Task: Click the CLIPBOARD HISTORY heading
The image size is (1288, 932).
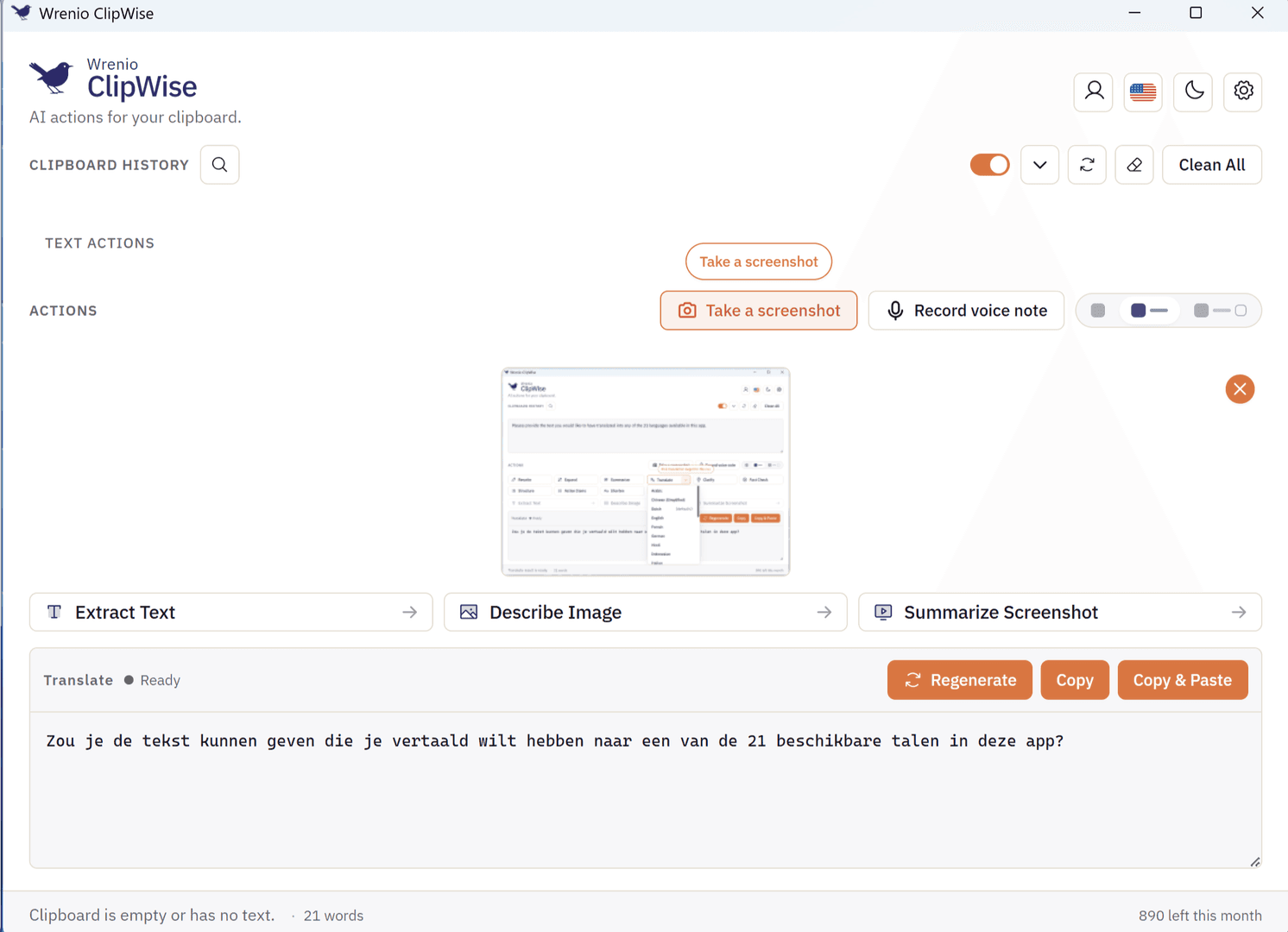Action: [109, 165]
